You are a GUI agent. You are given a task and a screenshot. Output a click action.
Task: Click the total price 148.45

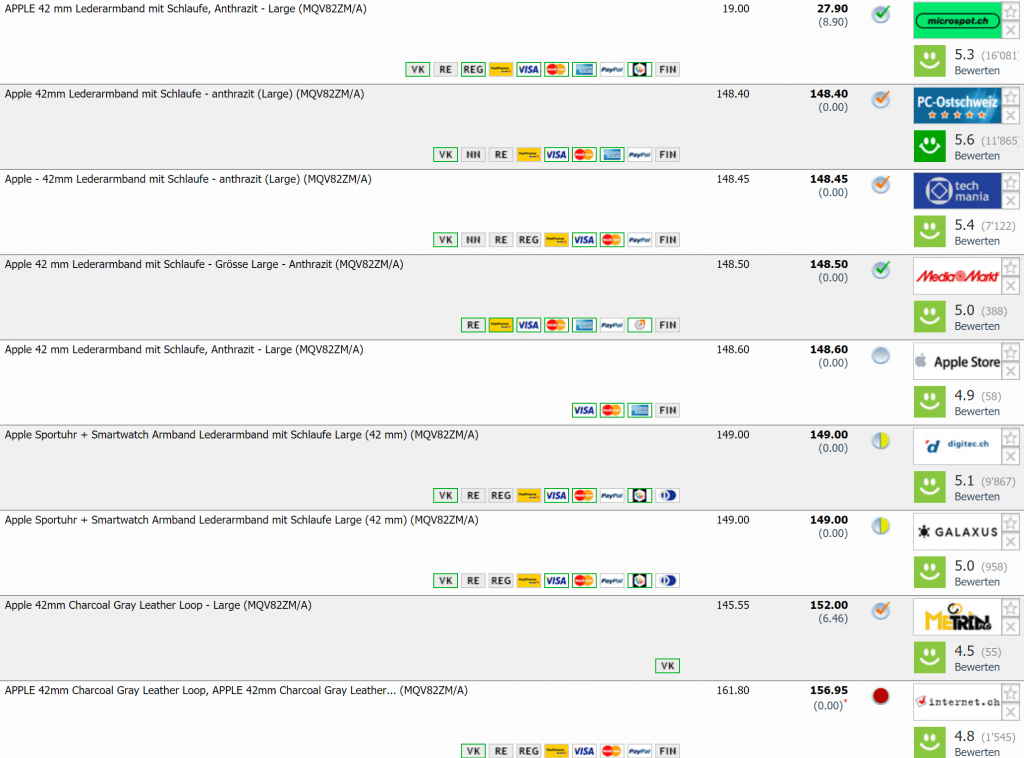point(829,179)
